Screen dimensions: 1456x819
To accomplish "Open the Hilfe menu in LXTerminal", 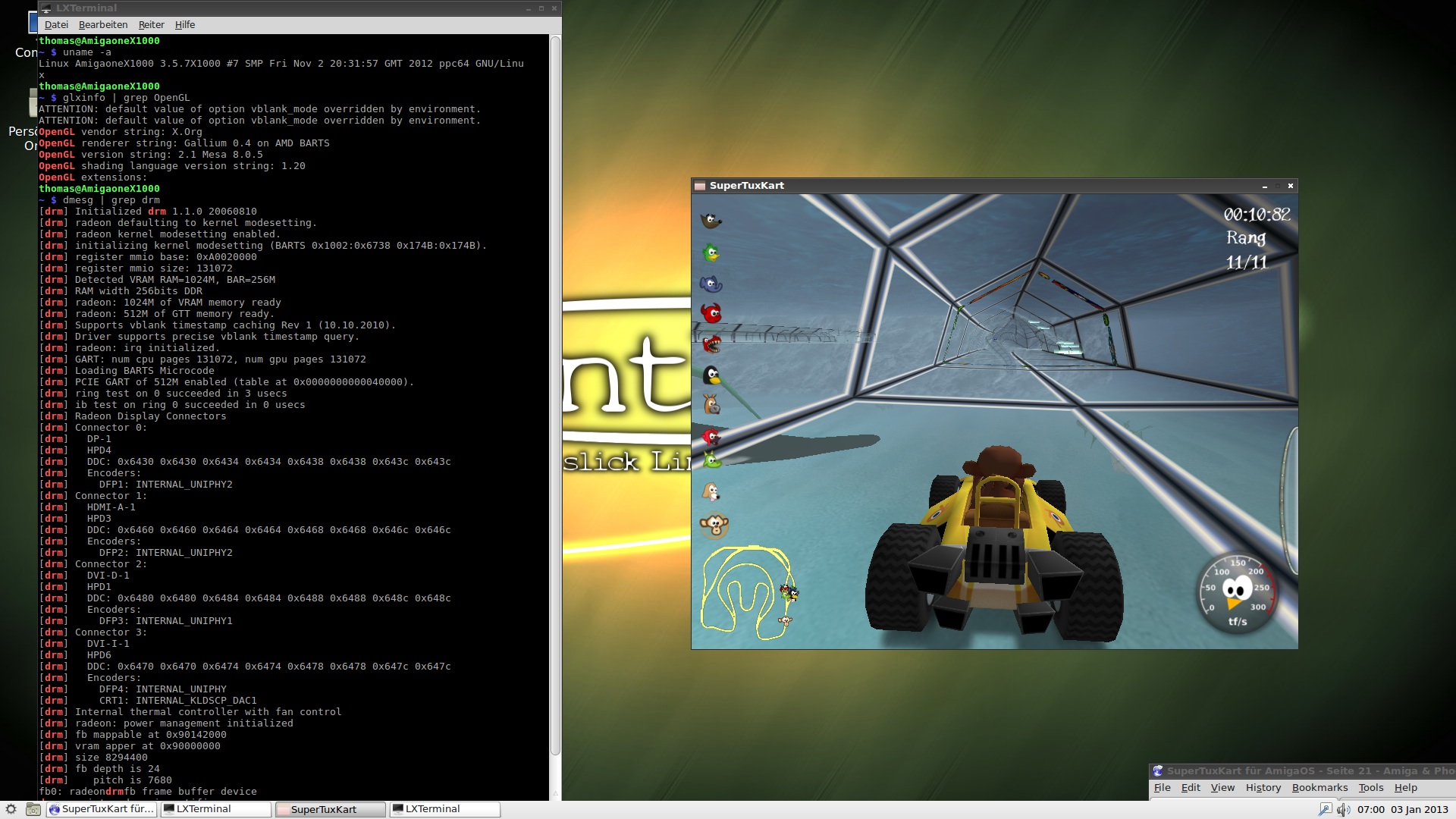I will [x=185, y=25].
